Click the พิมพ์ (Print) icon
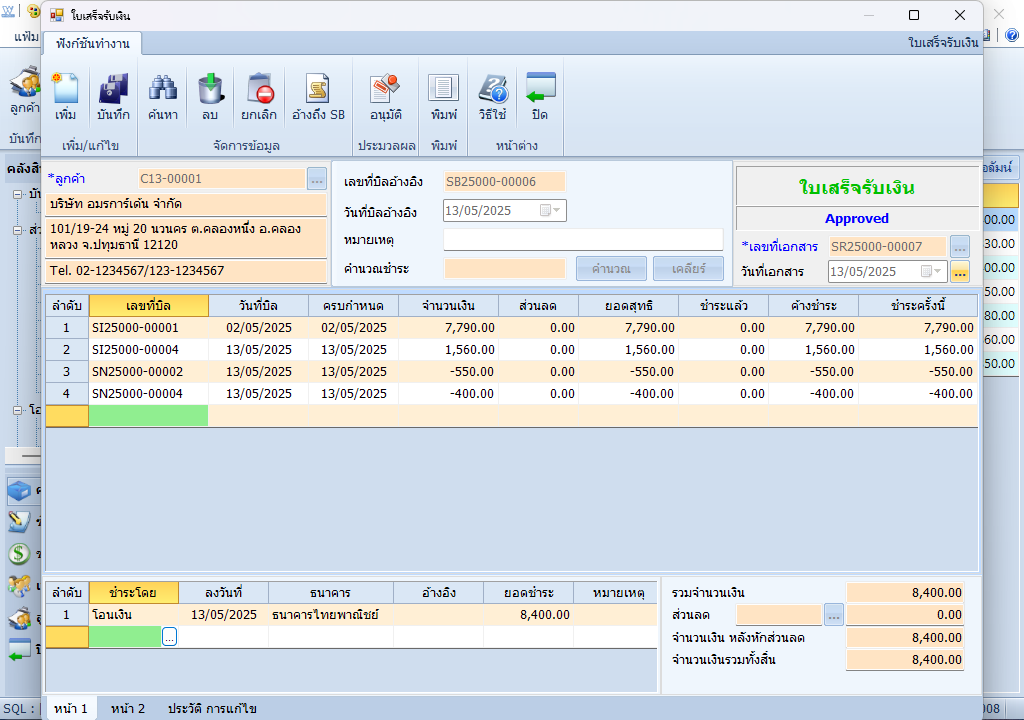The image size is (1024, 720). (443, 97)
